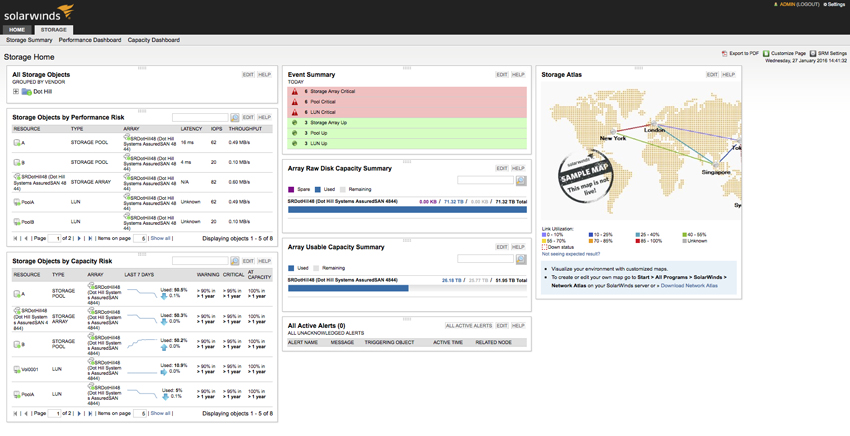Viewport: 850px width, 436px height.
Task: Click the Usable Capacity usage bar
Action: click(407, 288)
